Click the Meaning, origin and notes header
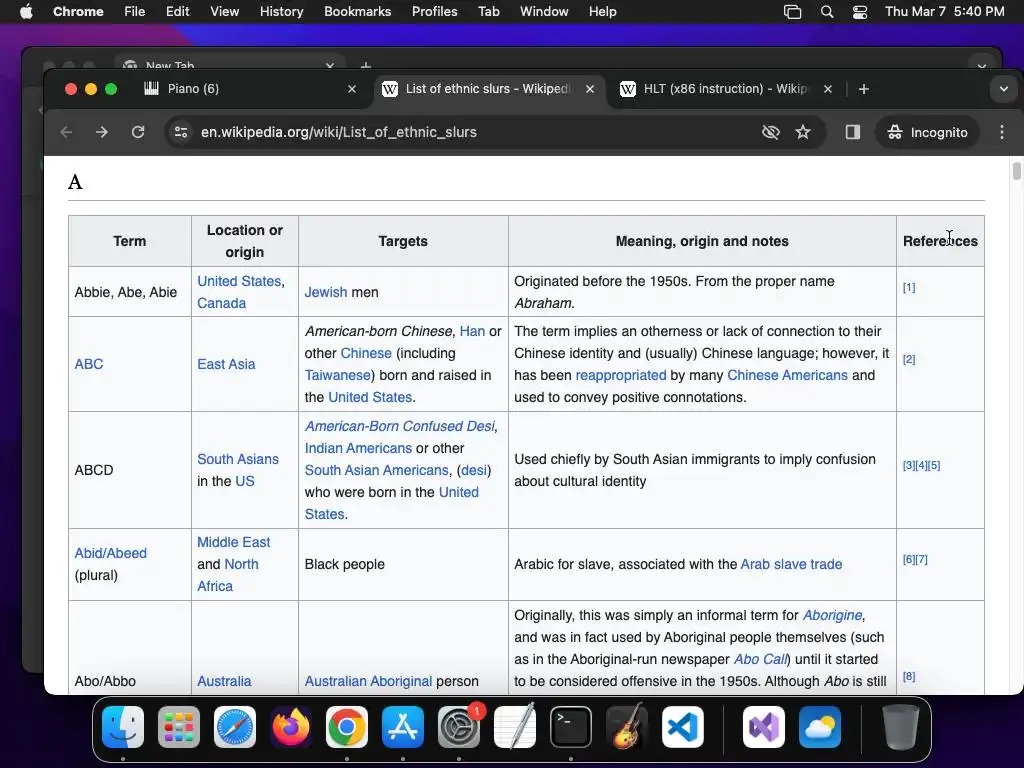The height and width of the screenshot is (768, 1024). pyautogui.click(x=702, y=241)
